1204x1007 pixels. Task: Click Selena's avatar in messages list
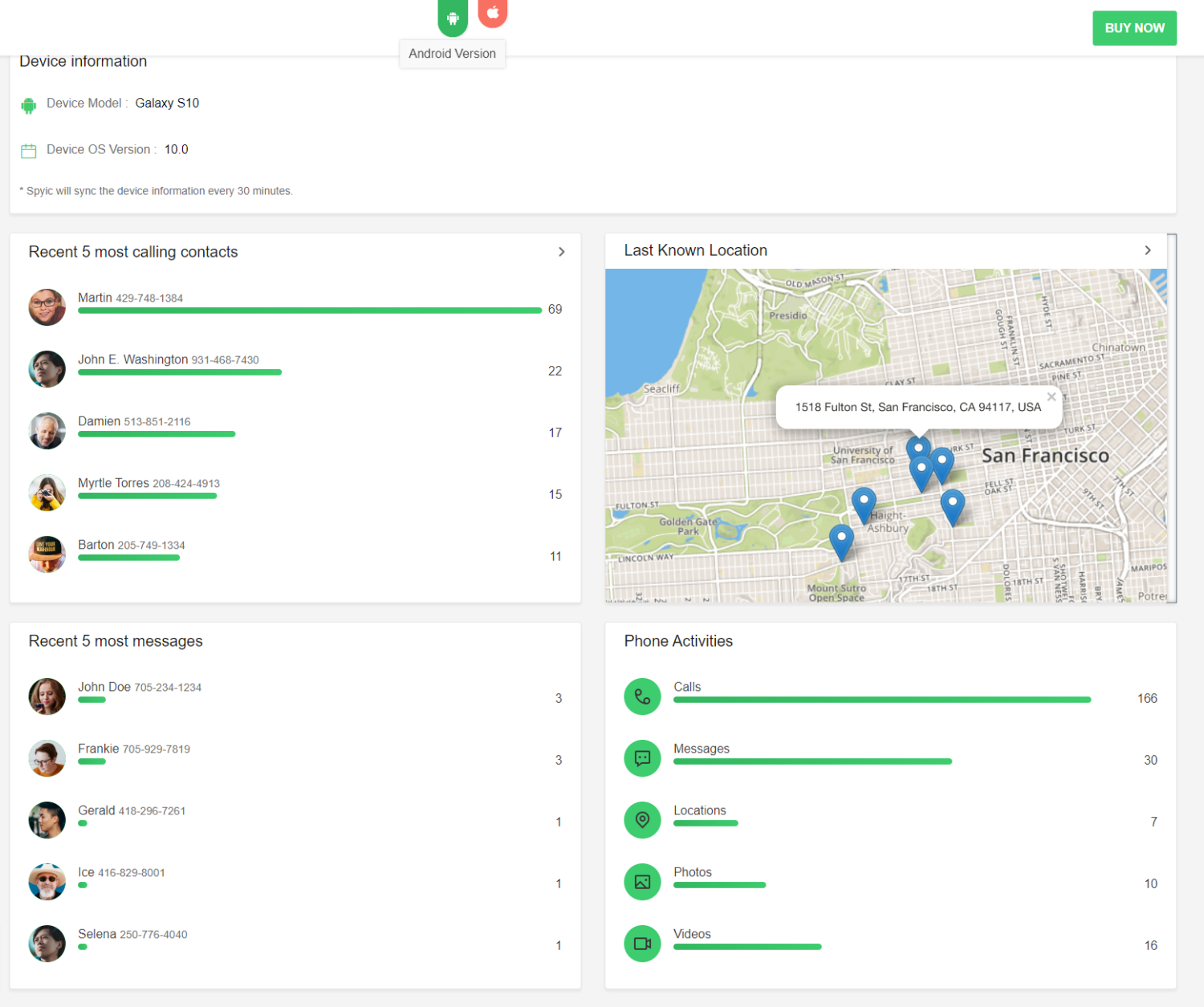(x=47, y=944)
